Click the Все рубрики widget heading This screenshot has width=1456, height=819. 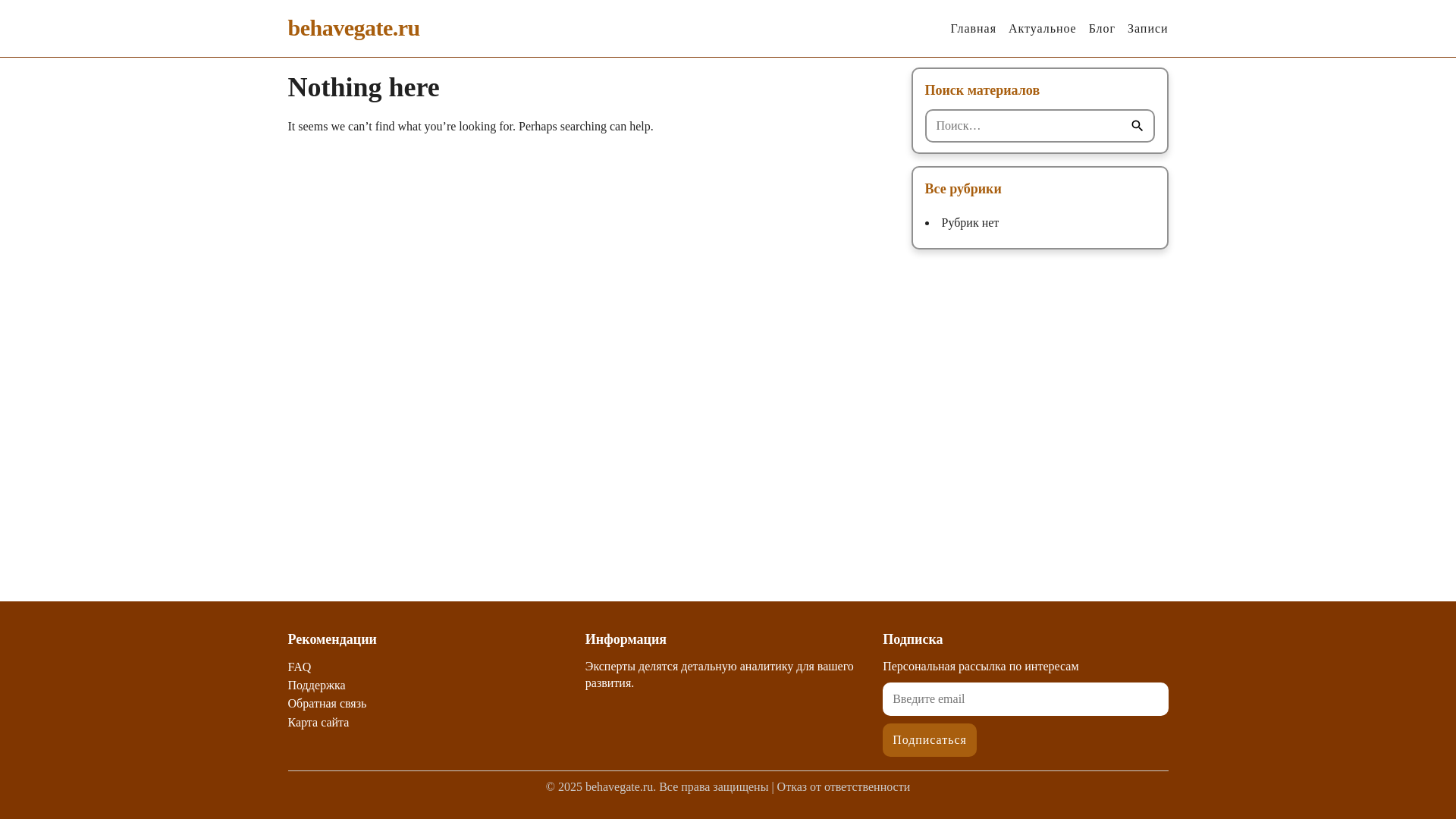(x=963, y=189)
